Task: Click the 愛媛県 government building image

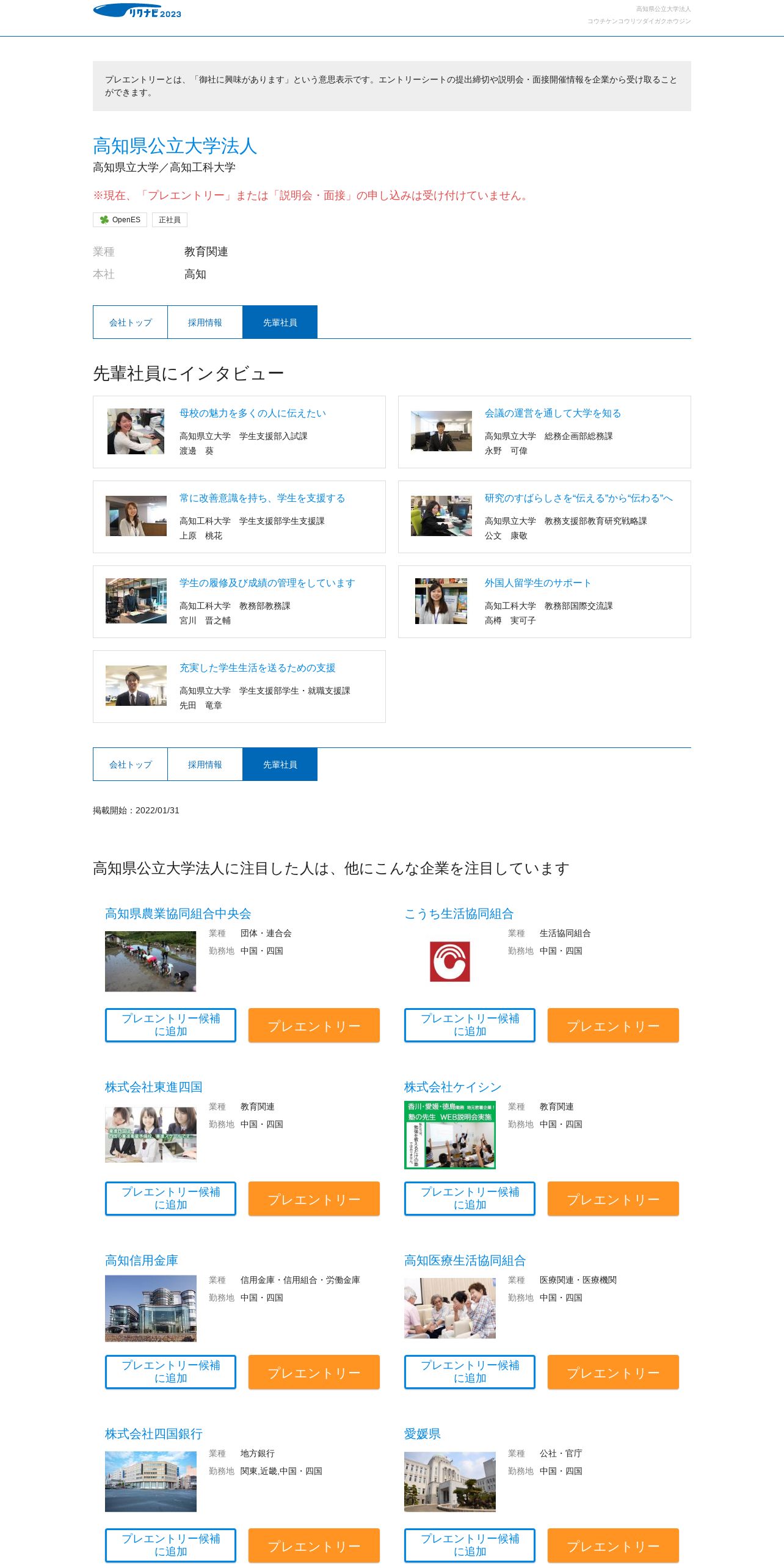Action: click(x=450, y=1482)
